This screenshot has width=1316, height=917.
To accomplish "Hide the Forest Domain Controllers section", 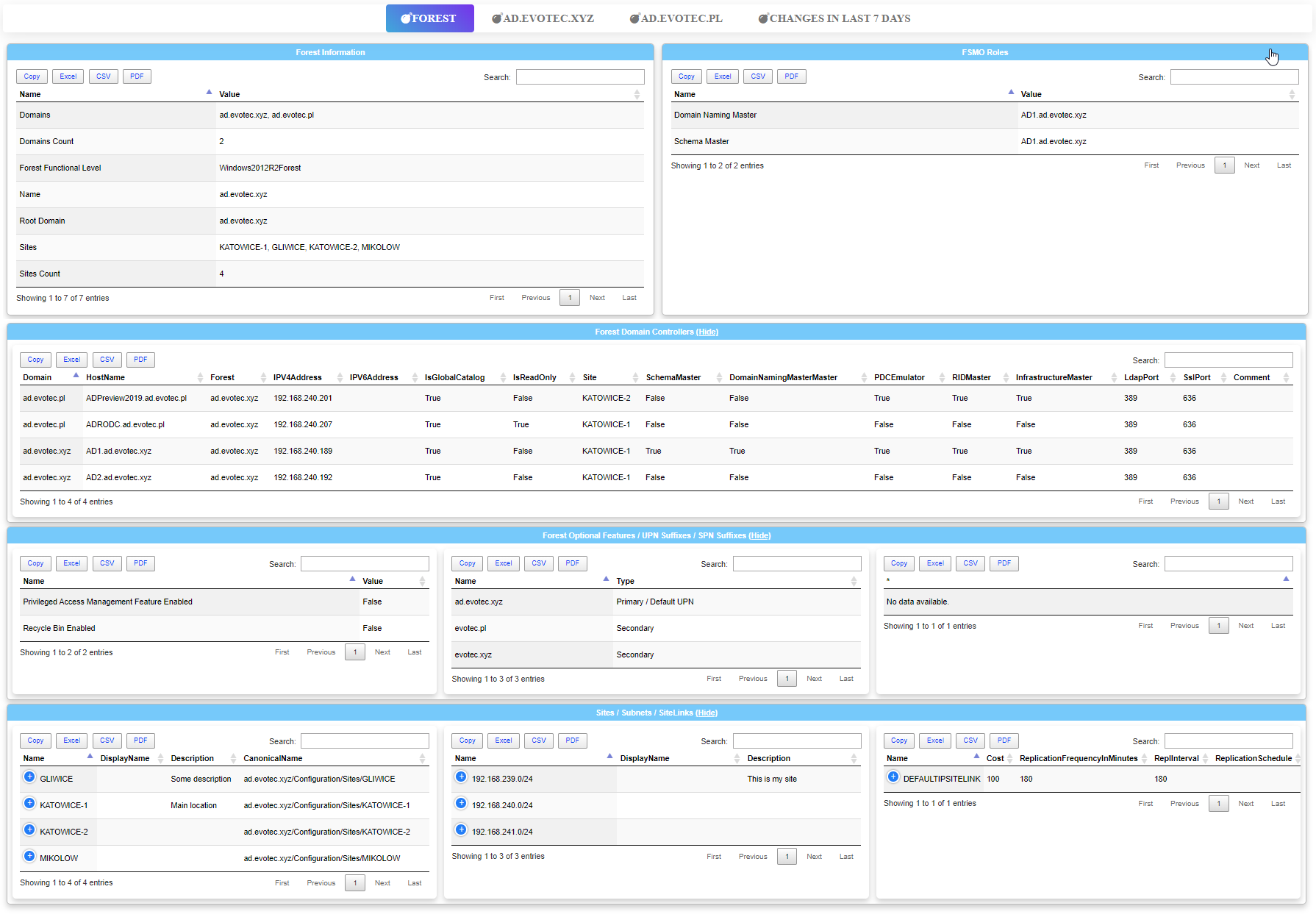I will pyautogui.click(x=707, y=332).
